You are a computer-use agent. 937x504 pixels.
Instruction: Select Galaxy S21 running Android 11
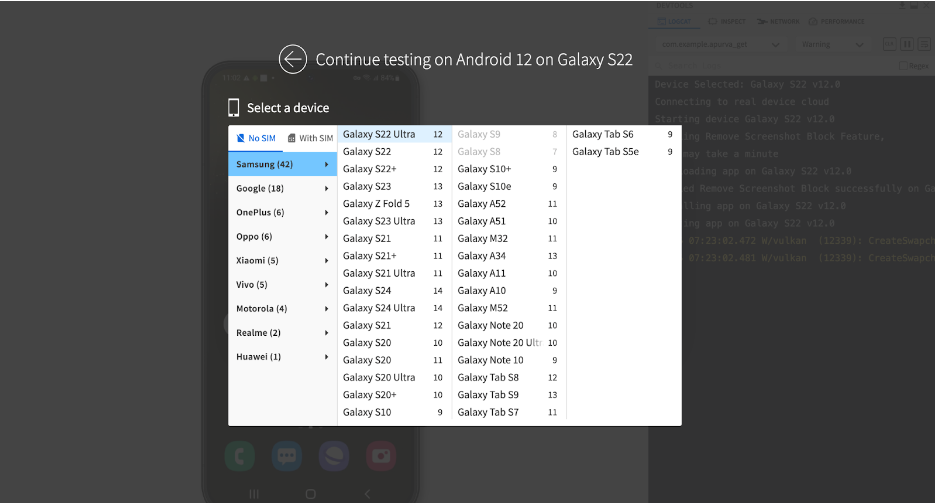coord(394,239)
